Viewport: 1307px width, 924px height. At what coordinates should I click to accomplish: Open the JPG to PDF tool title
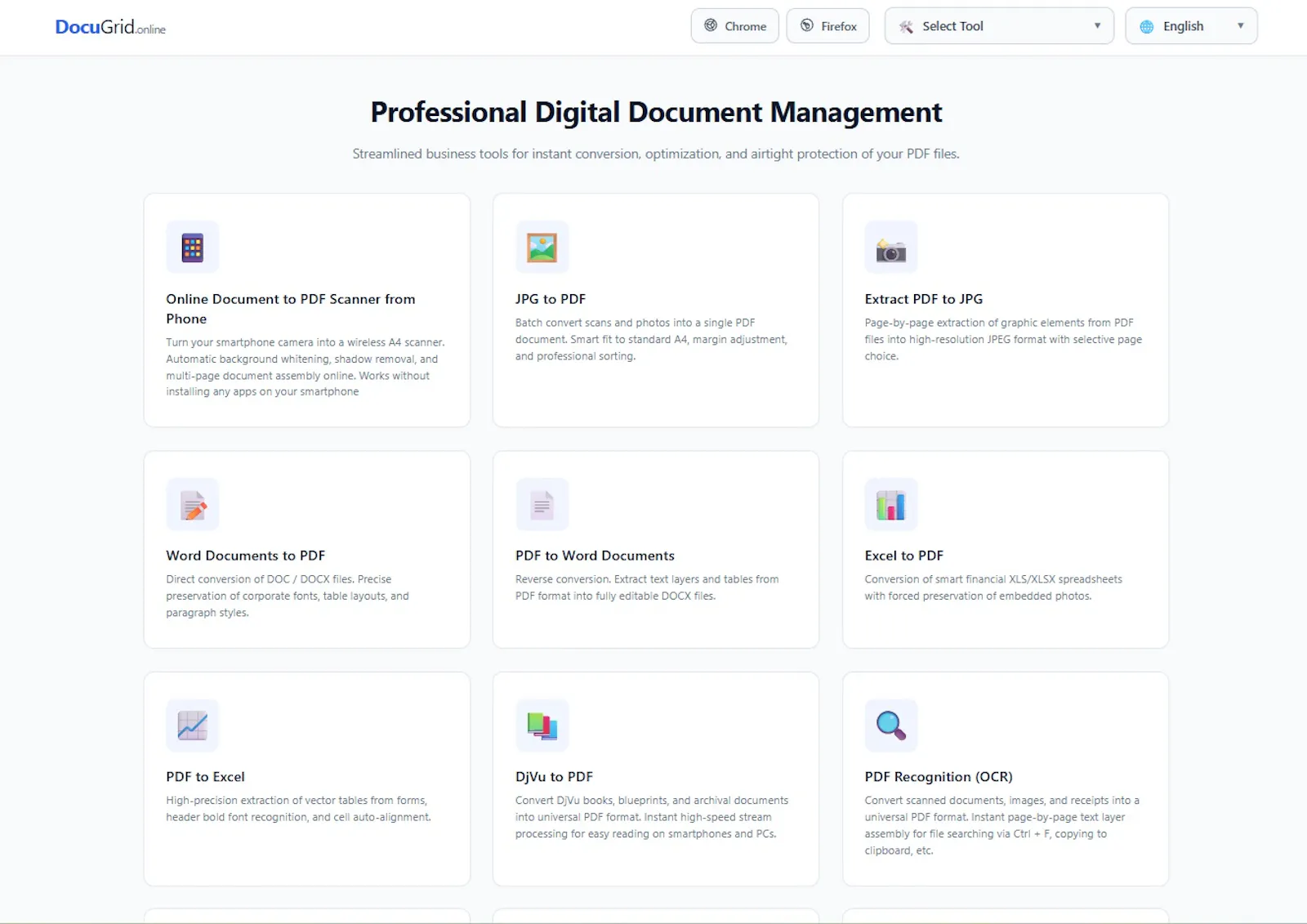coord(551,299)
